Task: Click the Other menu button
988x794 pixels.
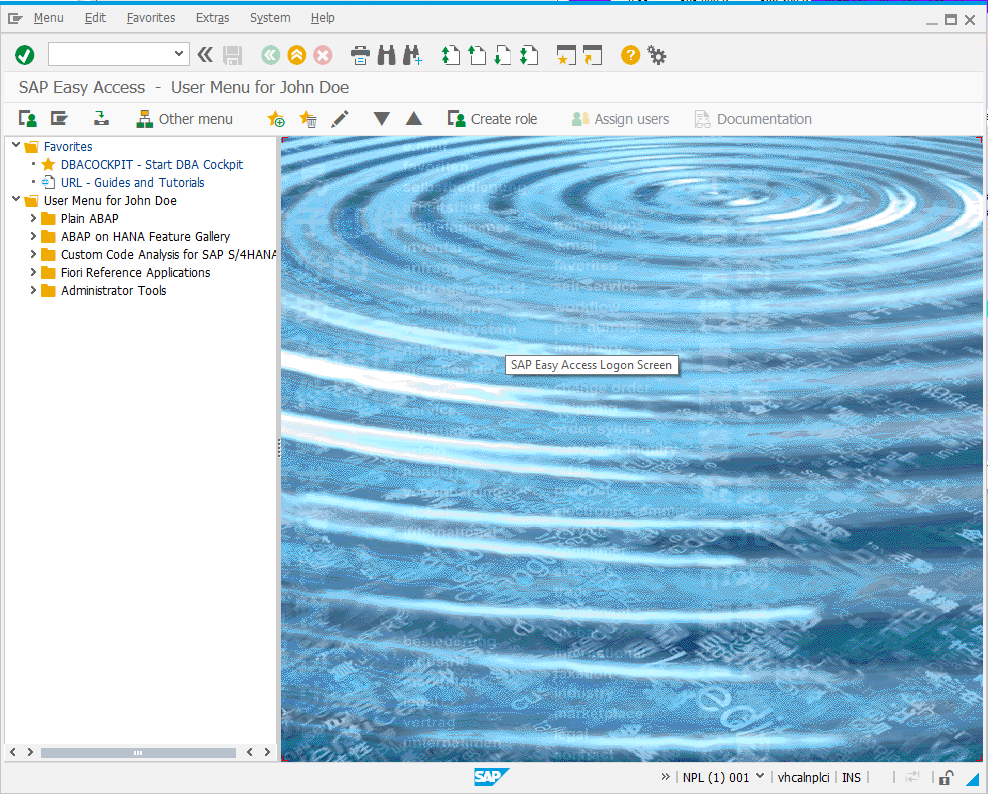Action: (185, 118)
